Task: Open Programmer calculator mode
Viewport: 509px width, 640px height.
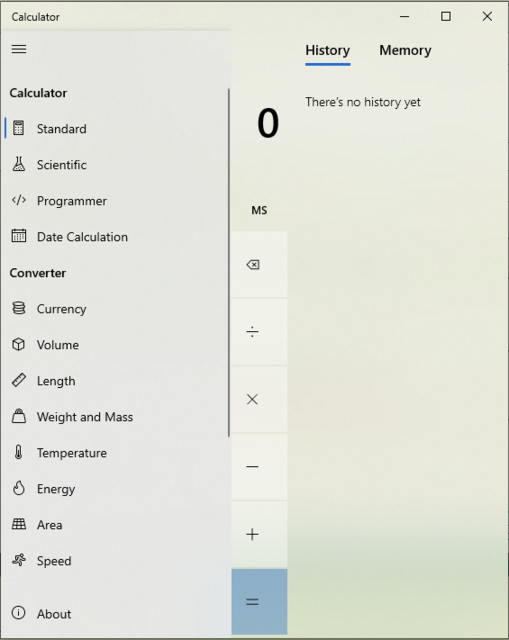Action: [115, 200]
